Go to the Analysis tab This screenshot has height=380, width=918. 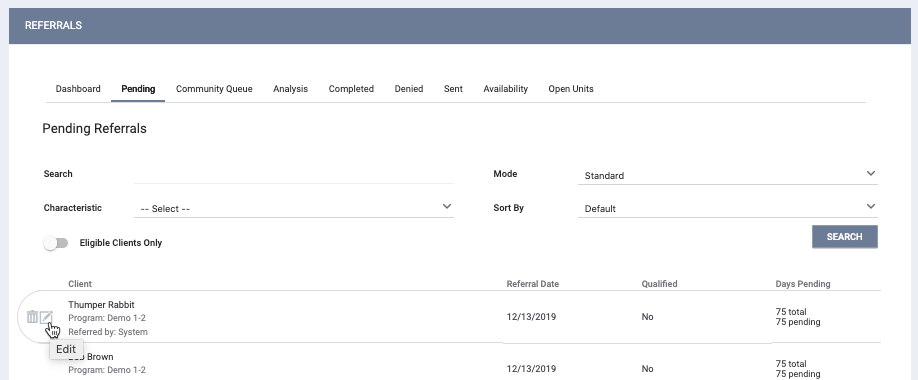(290, 89)
